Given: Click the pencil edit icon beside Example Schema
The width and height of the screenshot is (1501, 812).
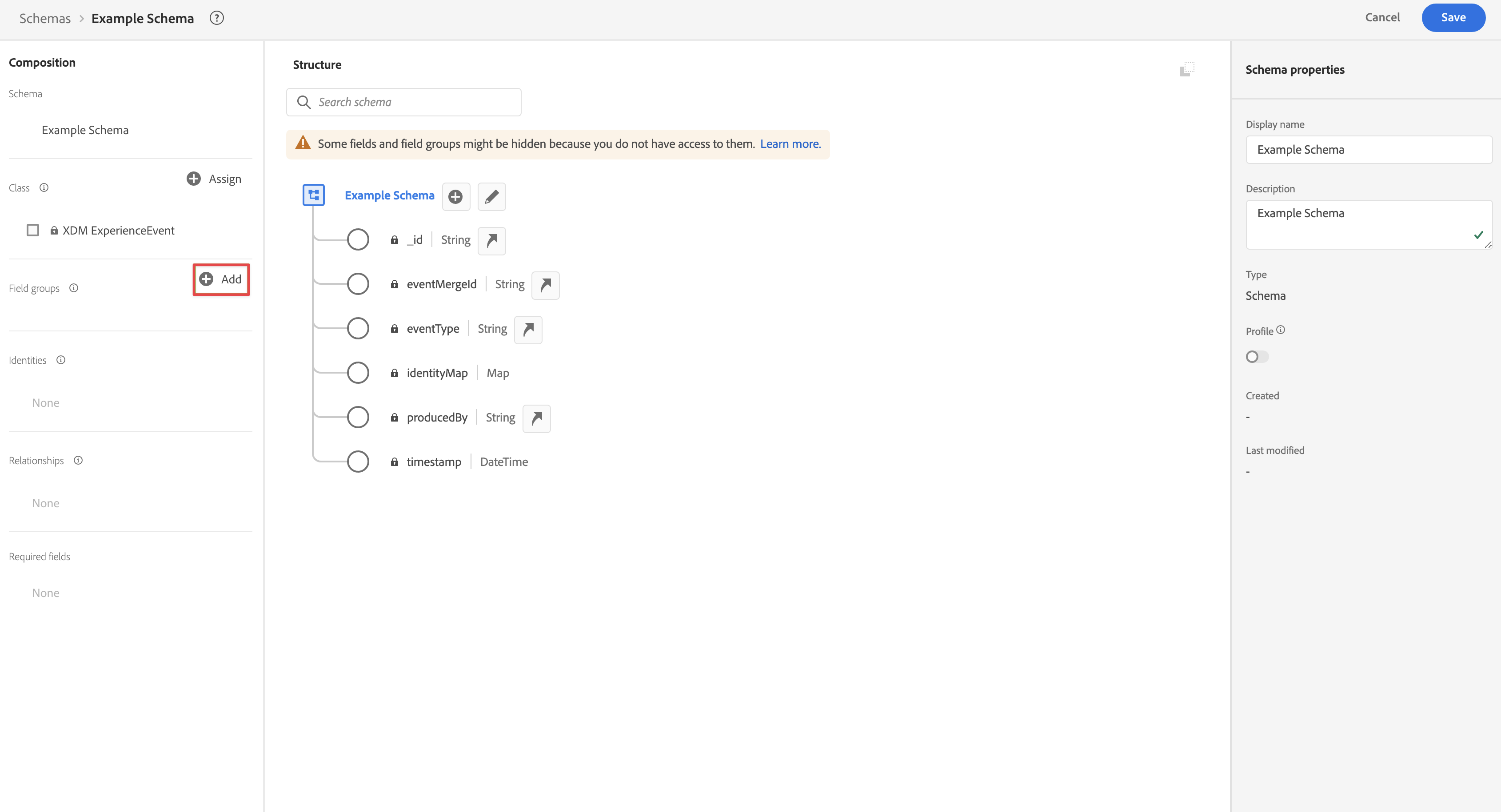Looking at the screenshot, I should 491,196.
